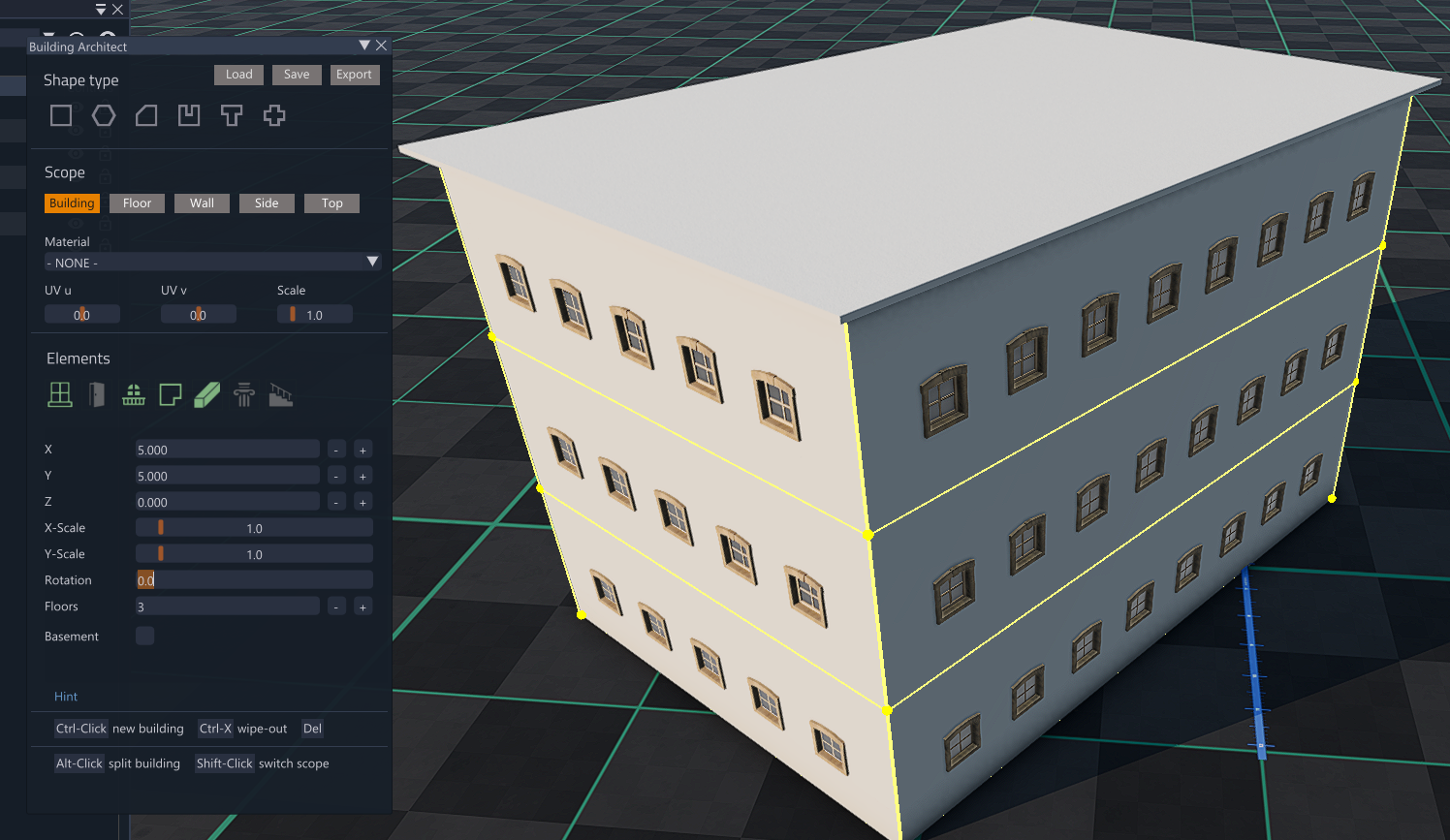This screenshot has height=840, width=1450.
Task: Increase the Floors count with plus
Action: [x=362, y=607]
